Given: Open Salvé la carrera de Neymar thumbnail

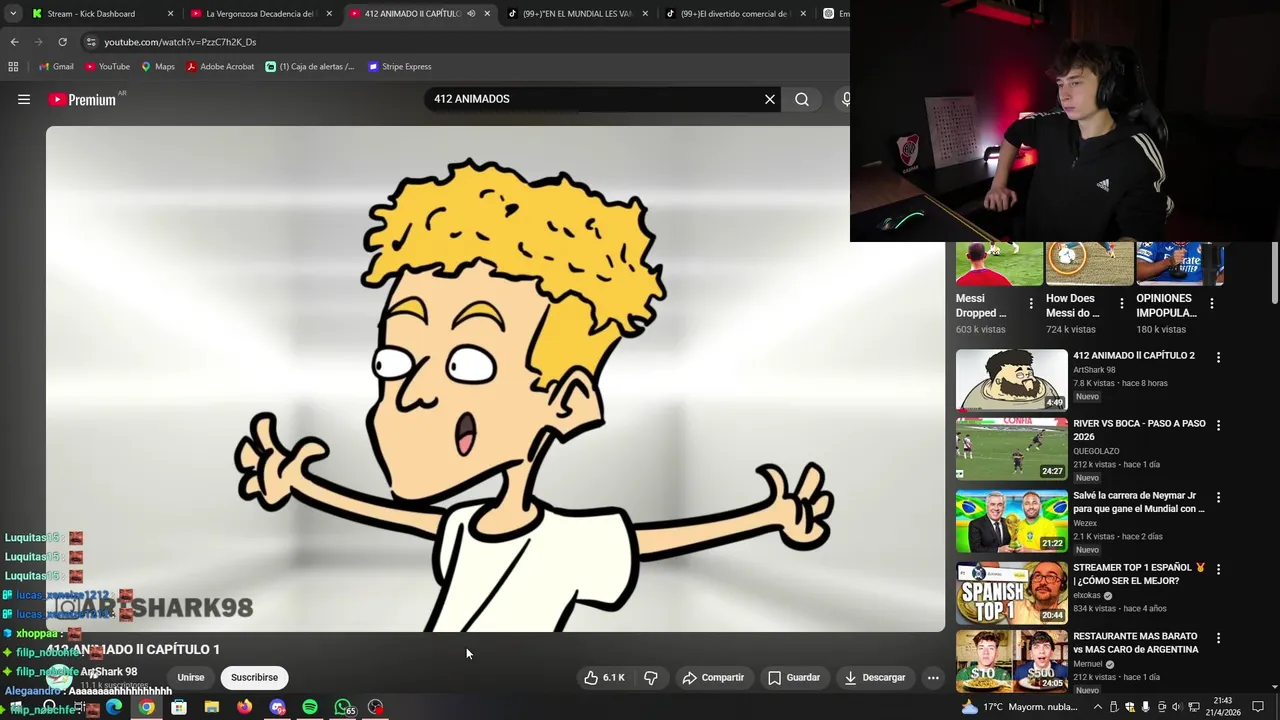Looking at the screenshot, I should point(1011,521).
